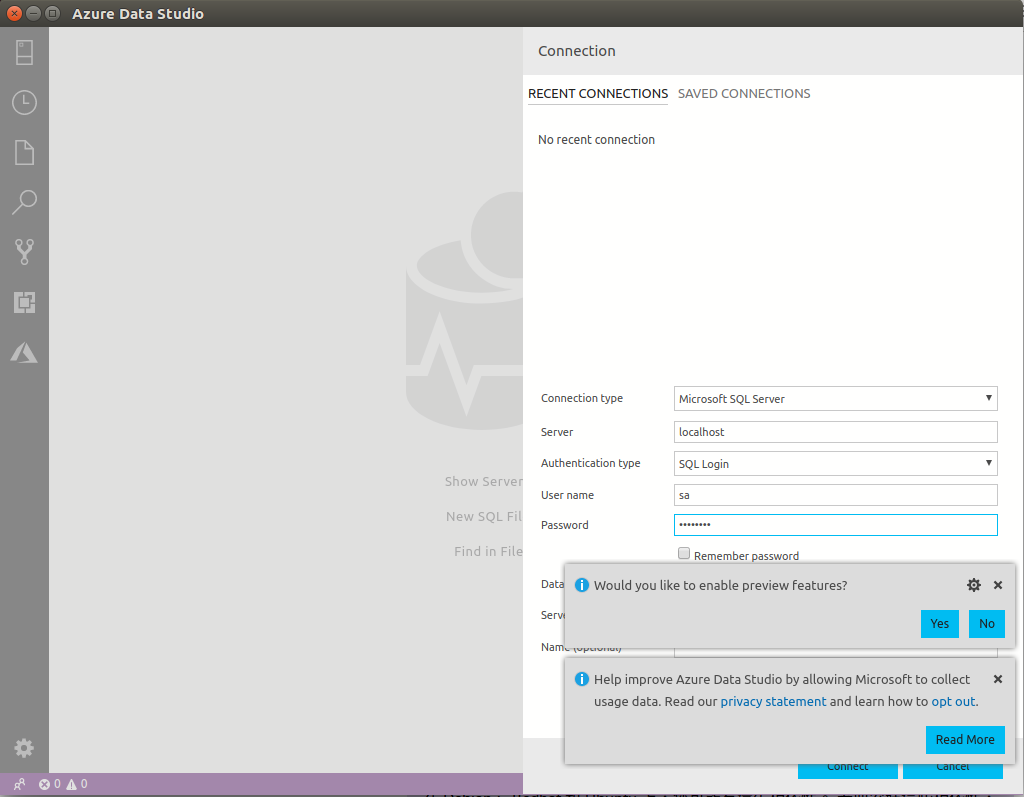Open the Source Control branch icon
This screenshot has height=797, width=1024.
coord(24,252)
